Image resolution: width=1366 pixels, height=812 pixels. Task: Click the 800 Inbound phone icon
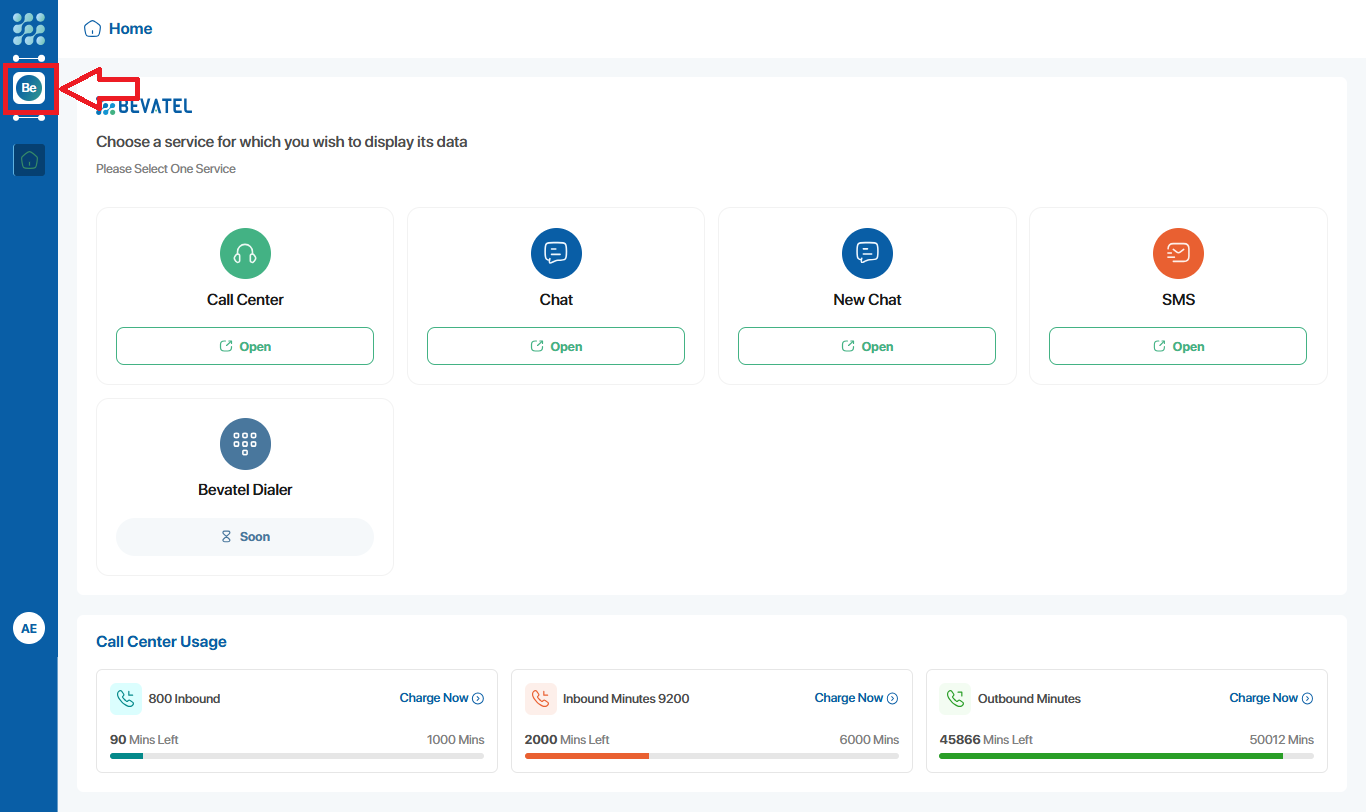tap(126, 699)
